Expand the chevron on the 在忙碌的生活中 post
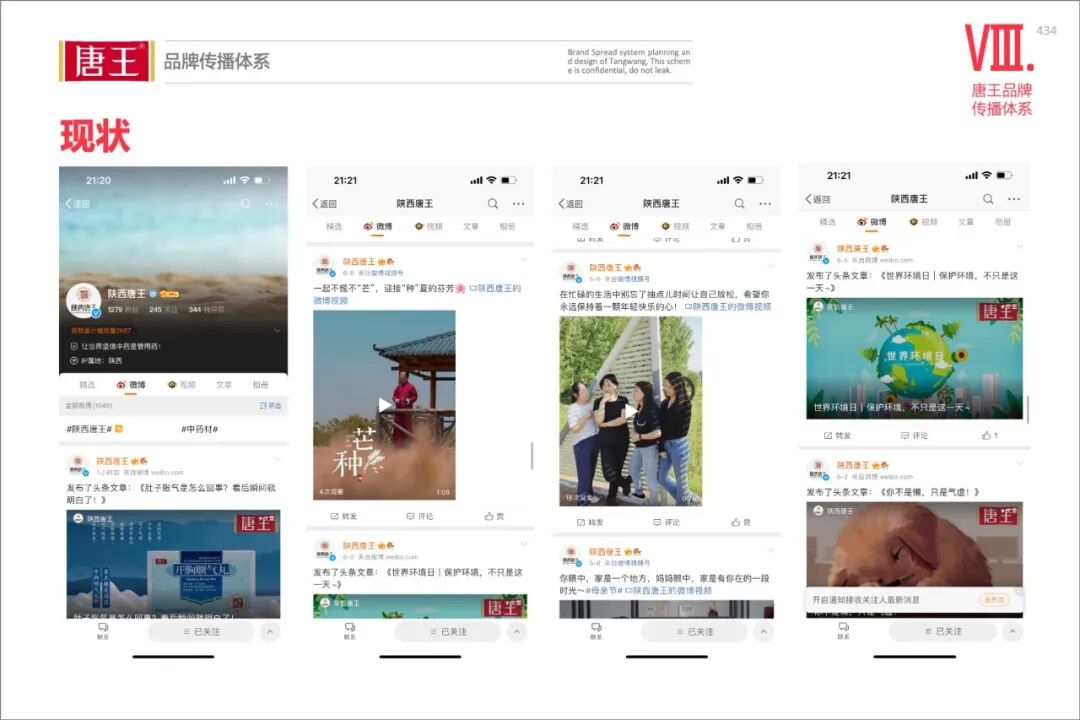The width and height of the screenshot is (1080, 720). coord(770,266)
